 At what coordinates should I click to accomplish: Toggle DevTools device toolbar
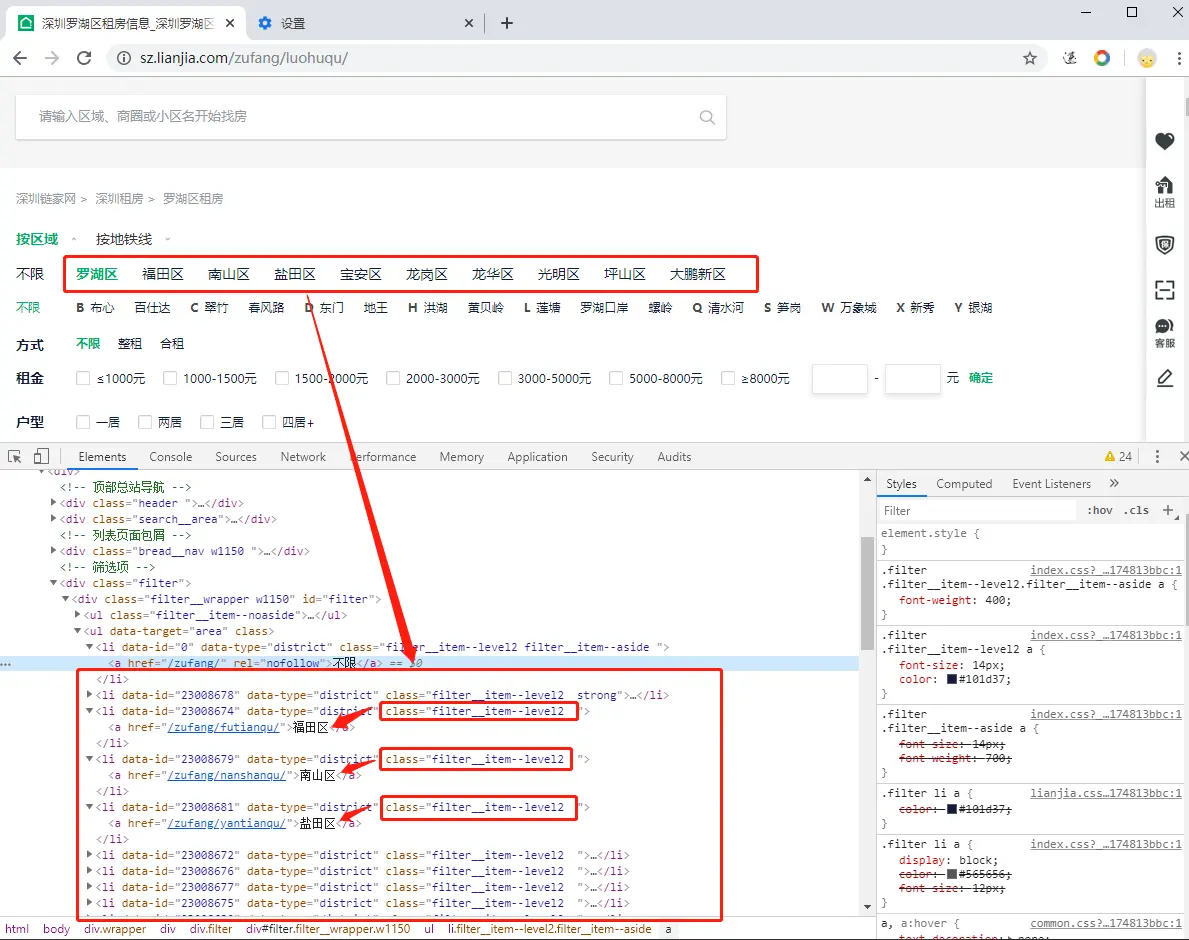click(x=41, y=456)
